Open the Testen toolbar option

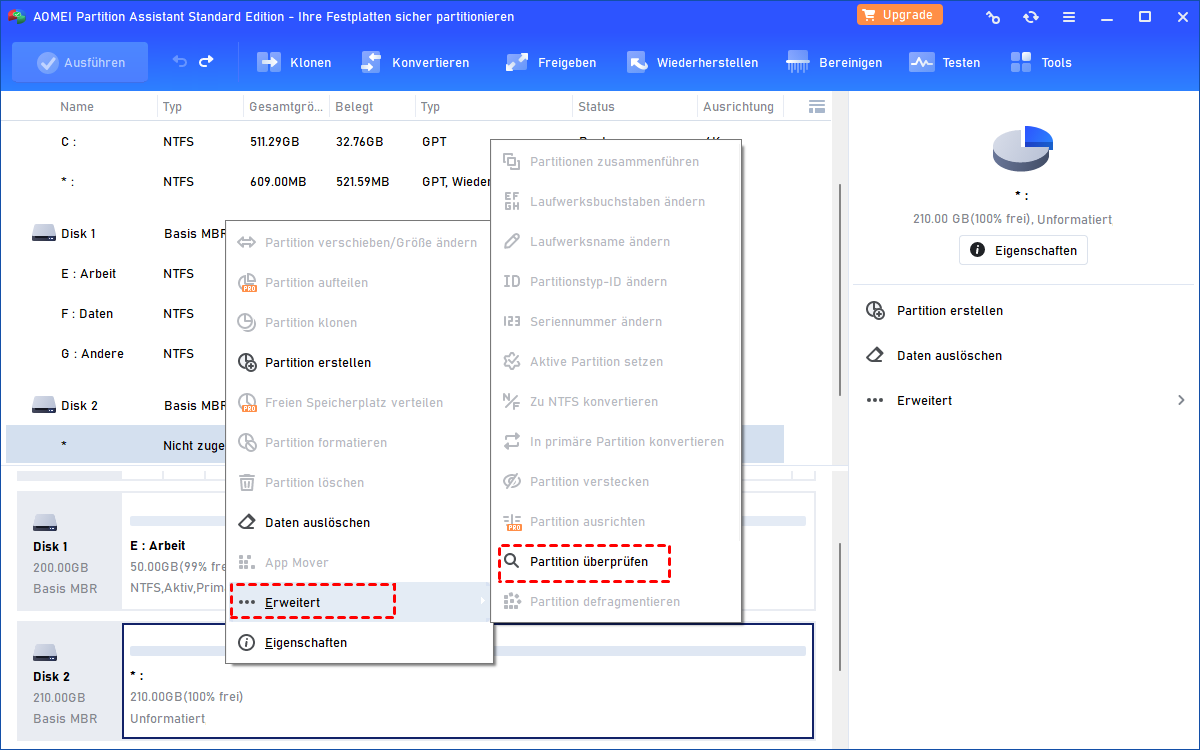coord(944,62)
